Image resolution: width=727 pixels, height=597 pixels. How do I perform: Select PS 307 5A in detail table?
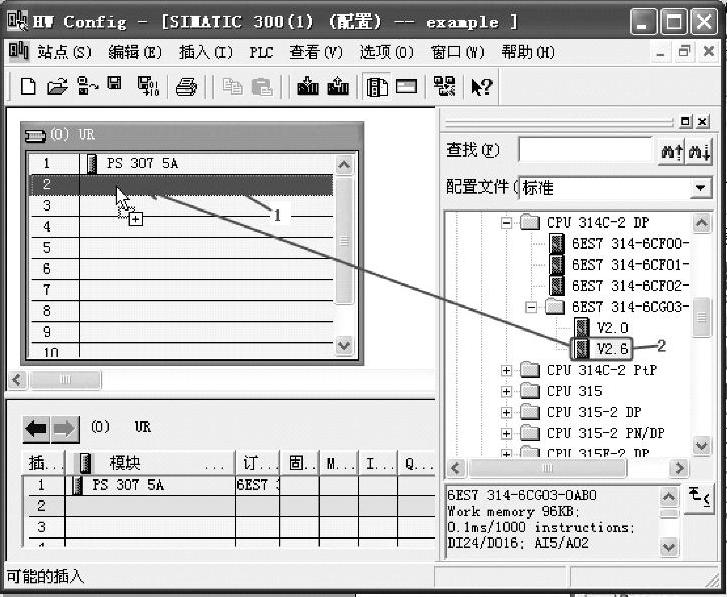point(128,485)
